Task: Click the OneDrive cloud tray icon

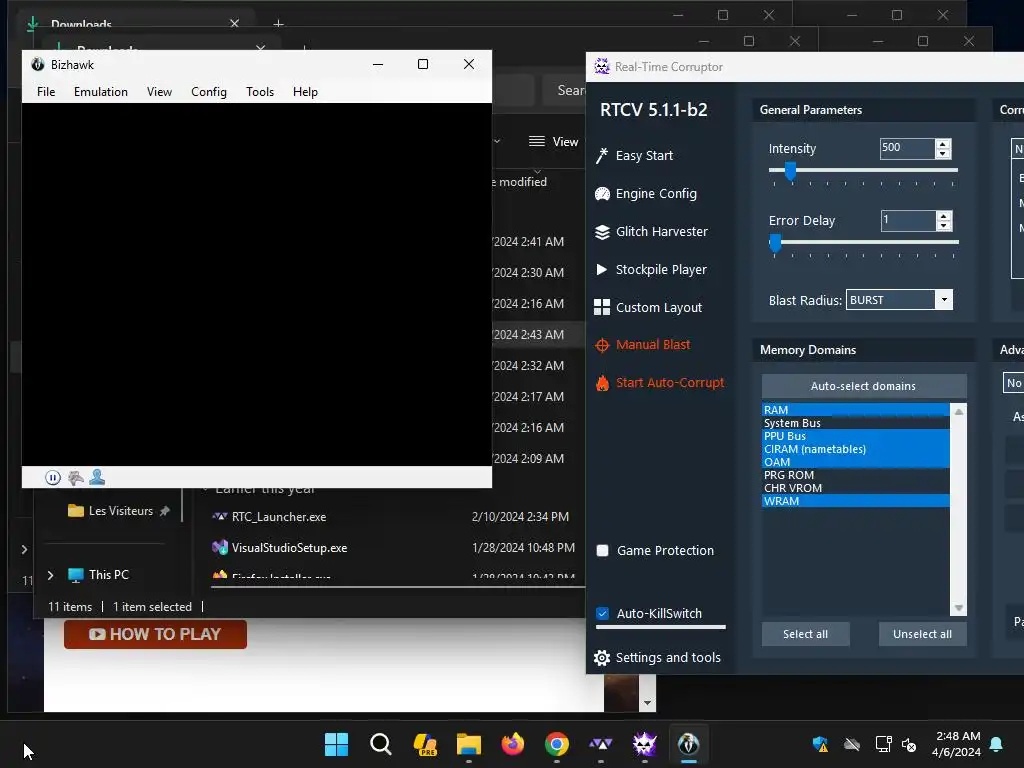Action: 852,744
